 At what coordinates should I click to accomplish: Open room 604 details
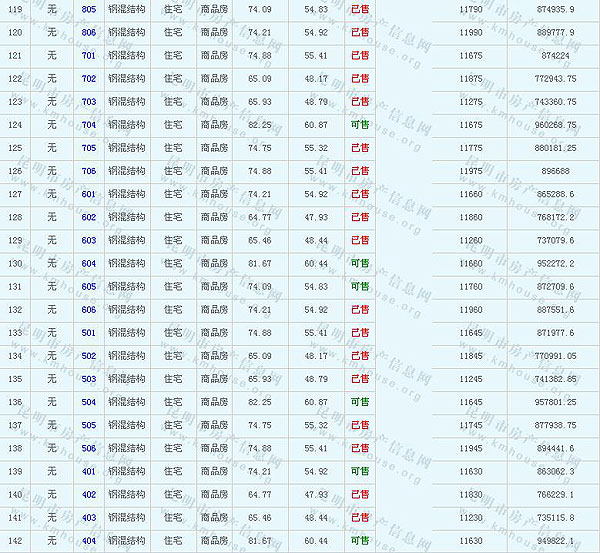[x=89, y=263]
